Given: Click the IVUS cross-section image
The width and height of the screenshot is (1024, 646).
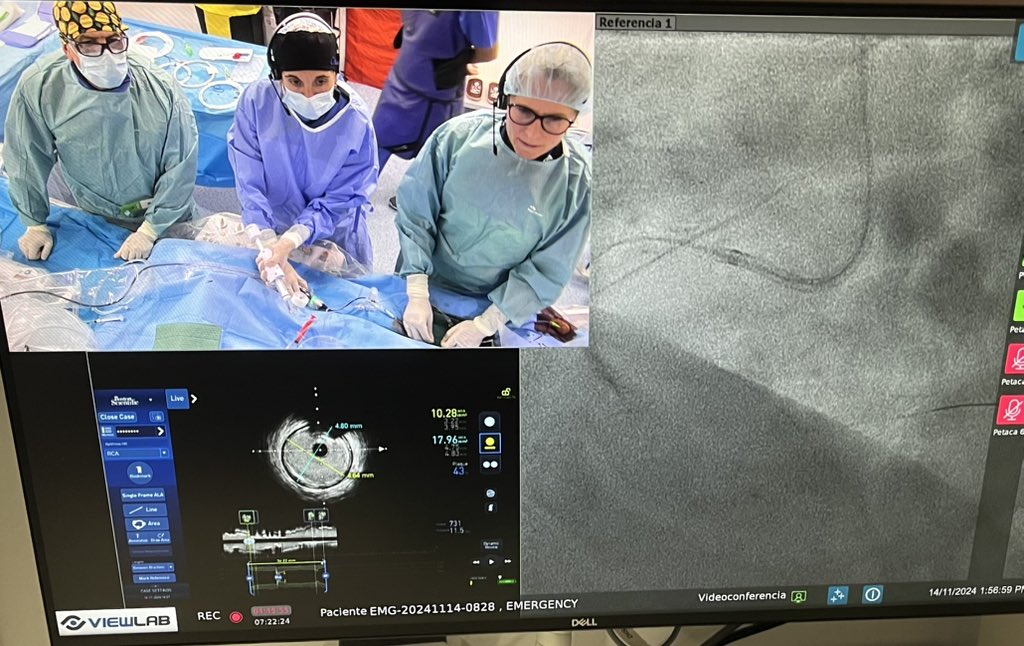Looking at the screenshot, I should pyautogui.click(x=319, y=457).
